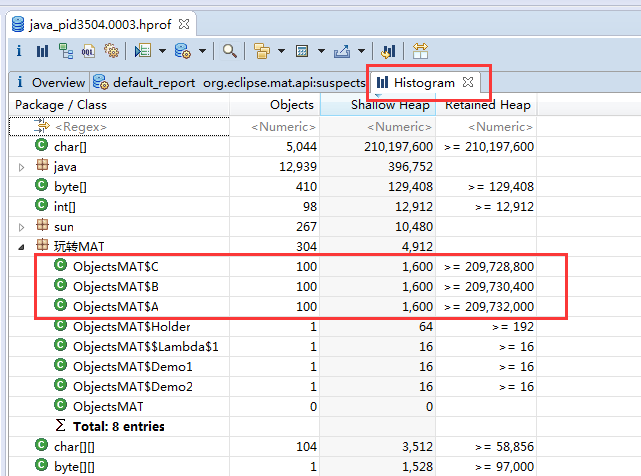
Task: Create a histogram from toolbar icon
Action: [42, 51]
